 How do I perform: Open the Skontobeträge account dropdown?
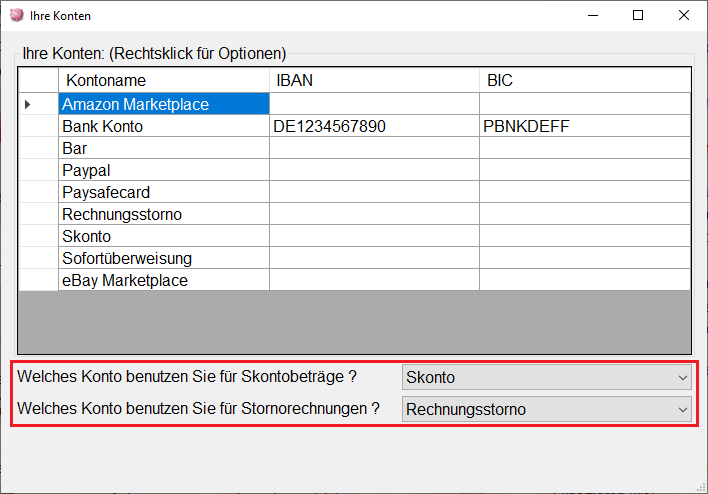click(546, 377)
